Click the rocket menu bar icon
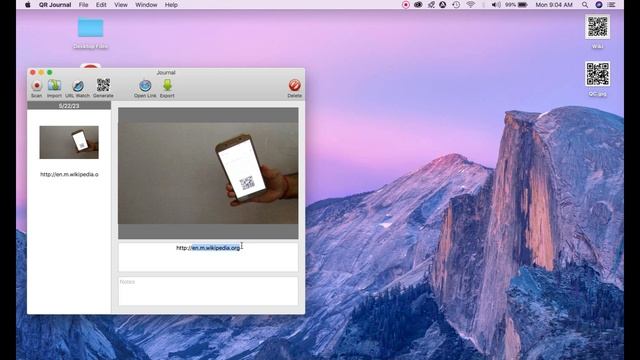640x360 pixels. 431,5
